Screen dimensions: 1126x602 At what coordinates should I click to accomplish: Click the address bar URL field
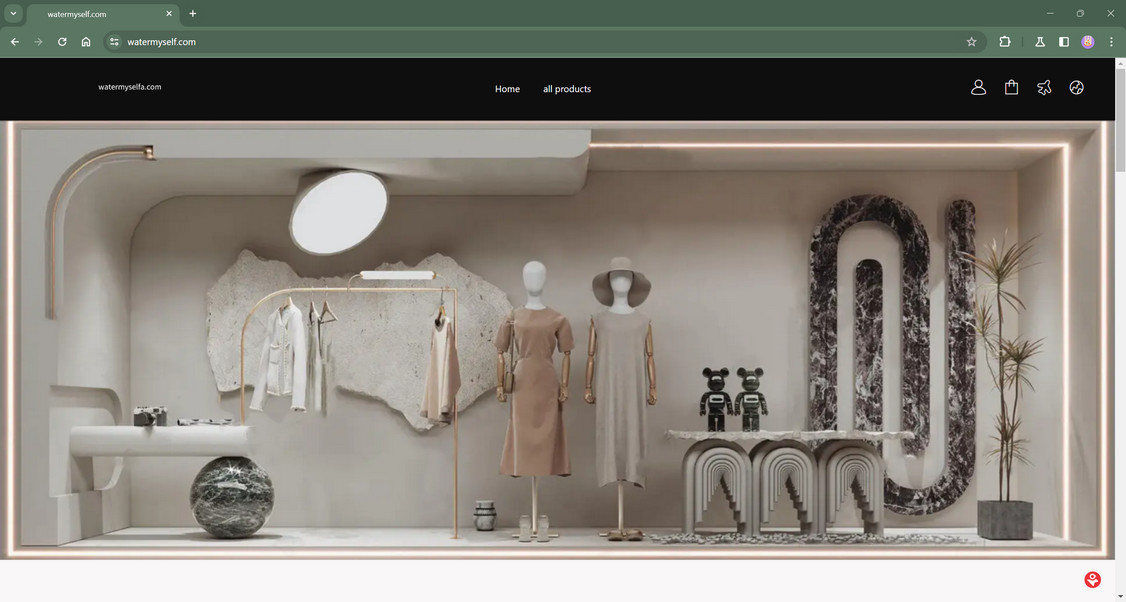tap(543, 42)
